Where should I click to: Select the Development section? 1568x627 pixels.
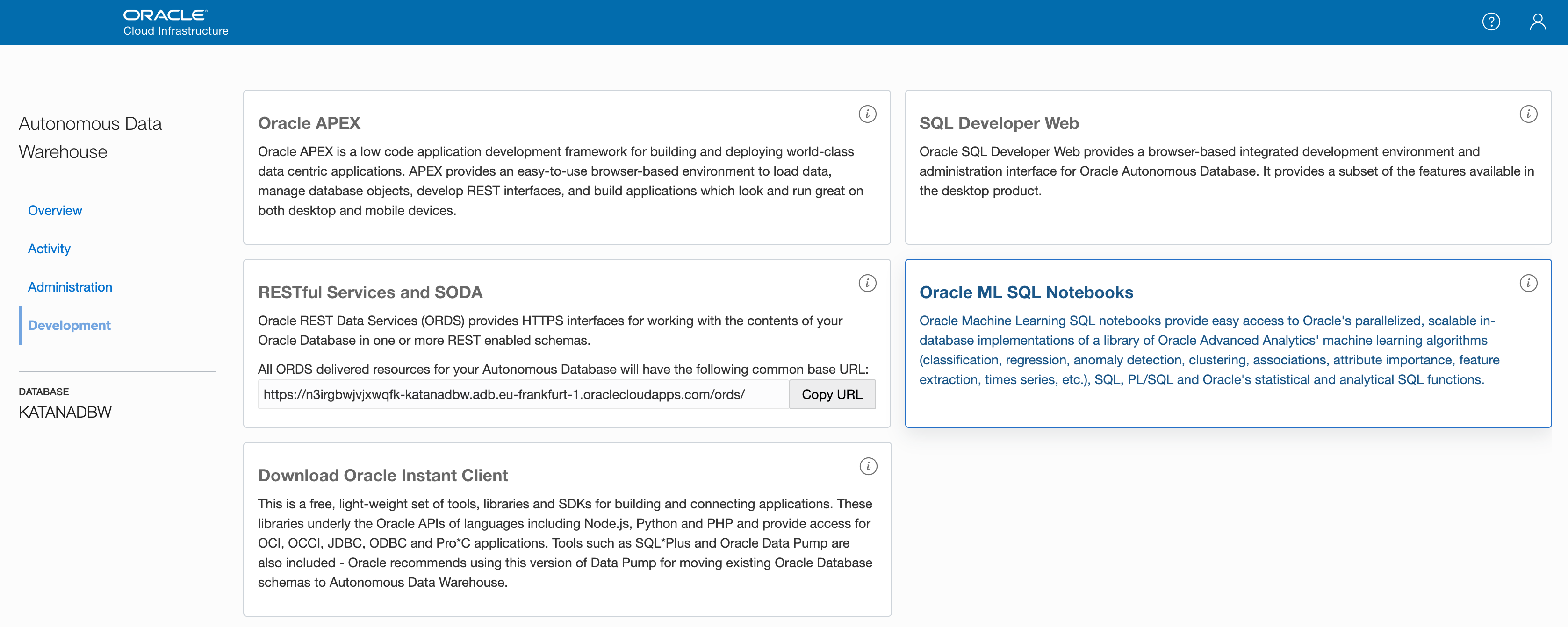click(69, 325)
